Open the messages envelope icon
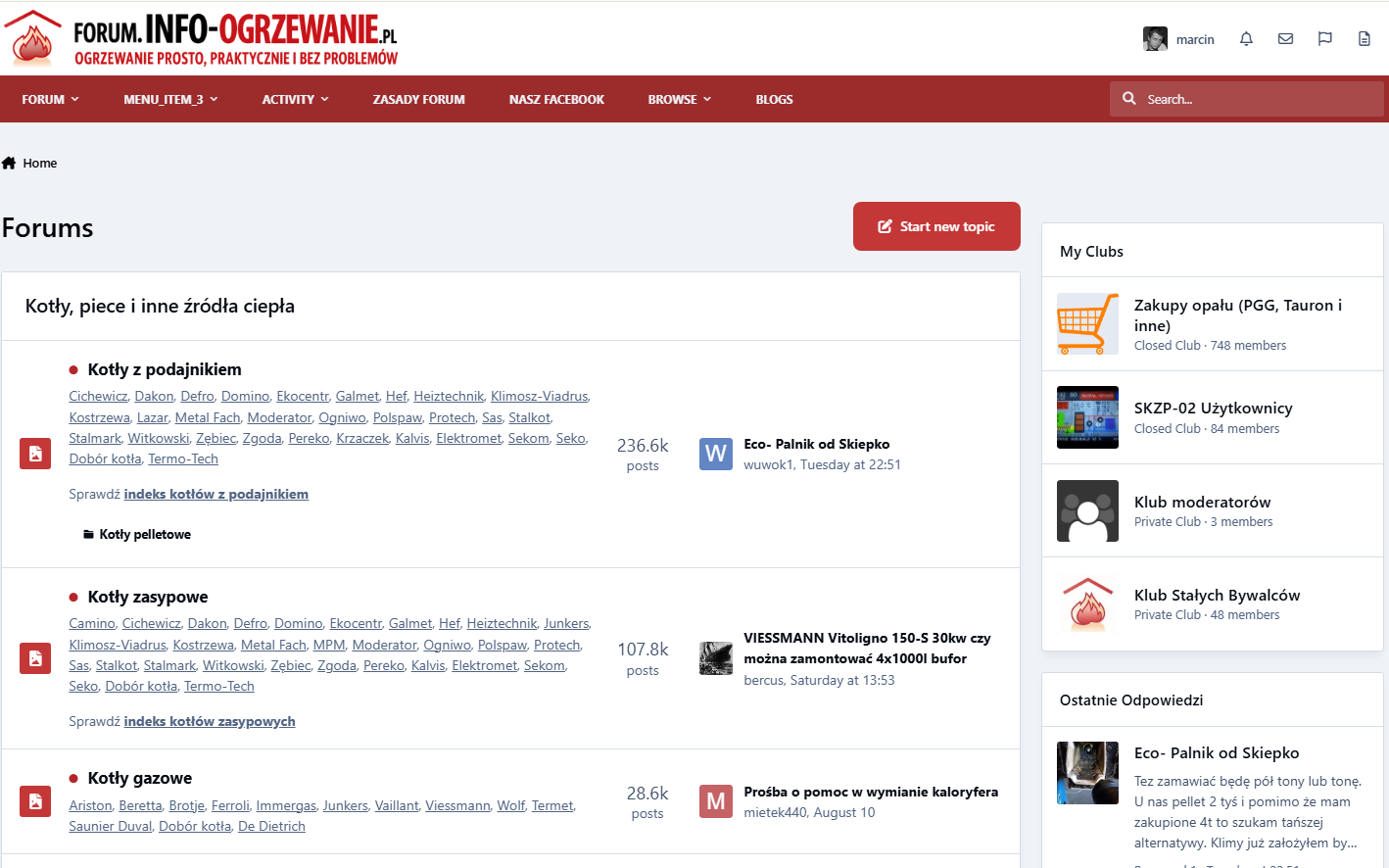The image size is (1389, 868). click(1285, 39)
